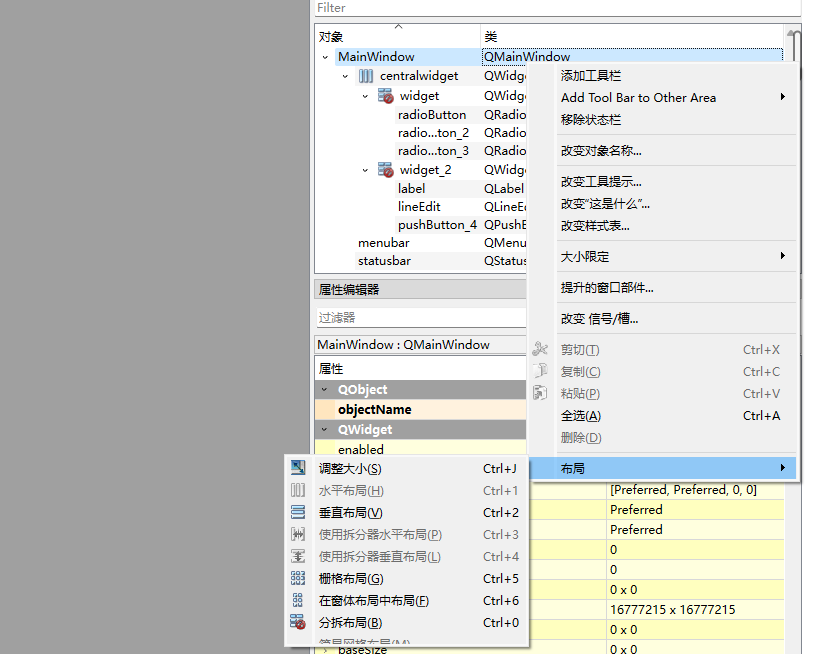Expand the baseSize property row

coord(327,648)
